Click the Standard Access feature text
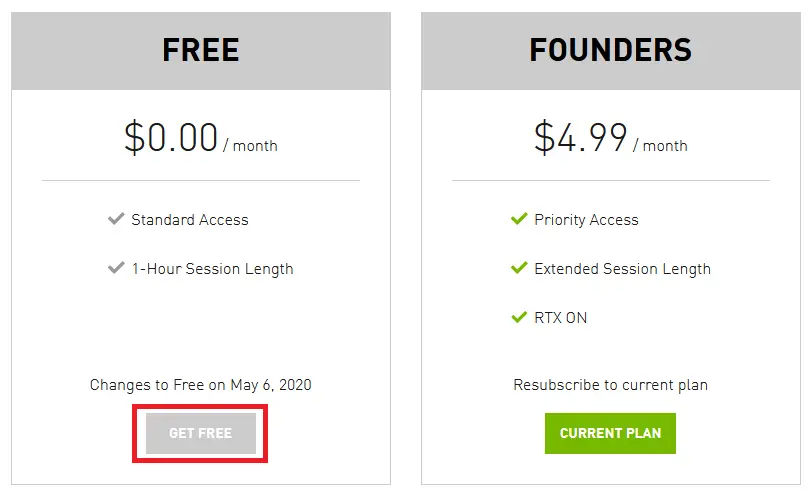Screen dimensions: 809x490 190,220
